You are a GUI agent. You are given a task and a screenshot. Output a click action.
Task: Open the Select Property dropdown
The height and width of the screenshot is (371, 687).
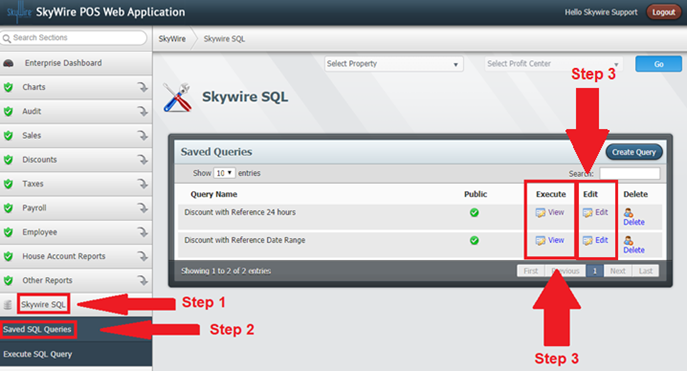(393, 64)
